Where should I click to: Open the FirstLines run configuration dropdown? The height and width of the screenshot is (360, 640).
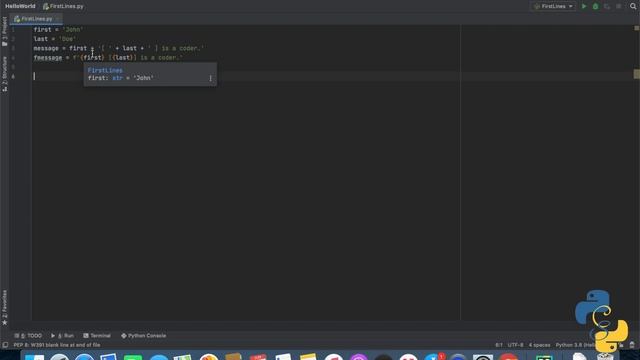(553, 6)
